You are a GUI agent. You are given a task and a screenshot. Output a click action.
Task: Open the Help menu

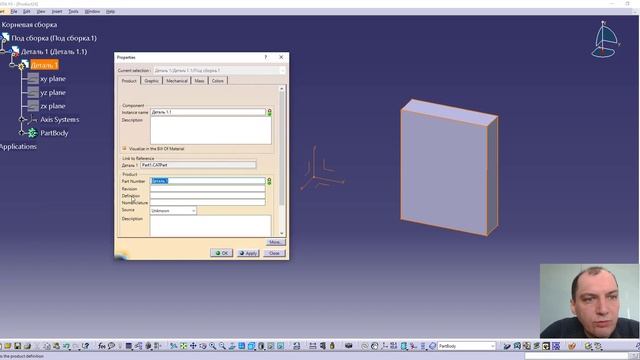pos(110,11)
